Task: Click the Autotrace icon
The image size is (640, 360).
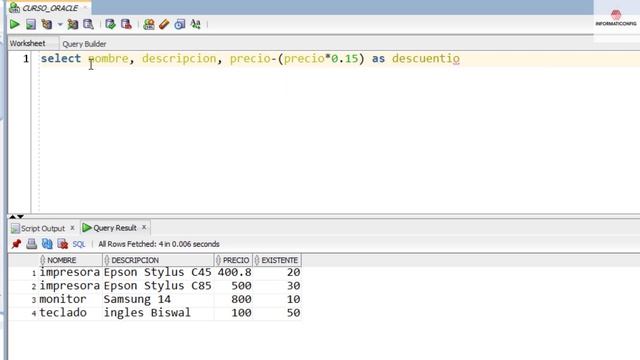Action: (73, 24)
